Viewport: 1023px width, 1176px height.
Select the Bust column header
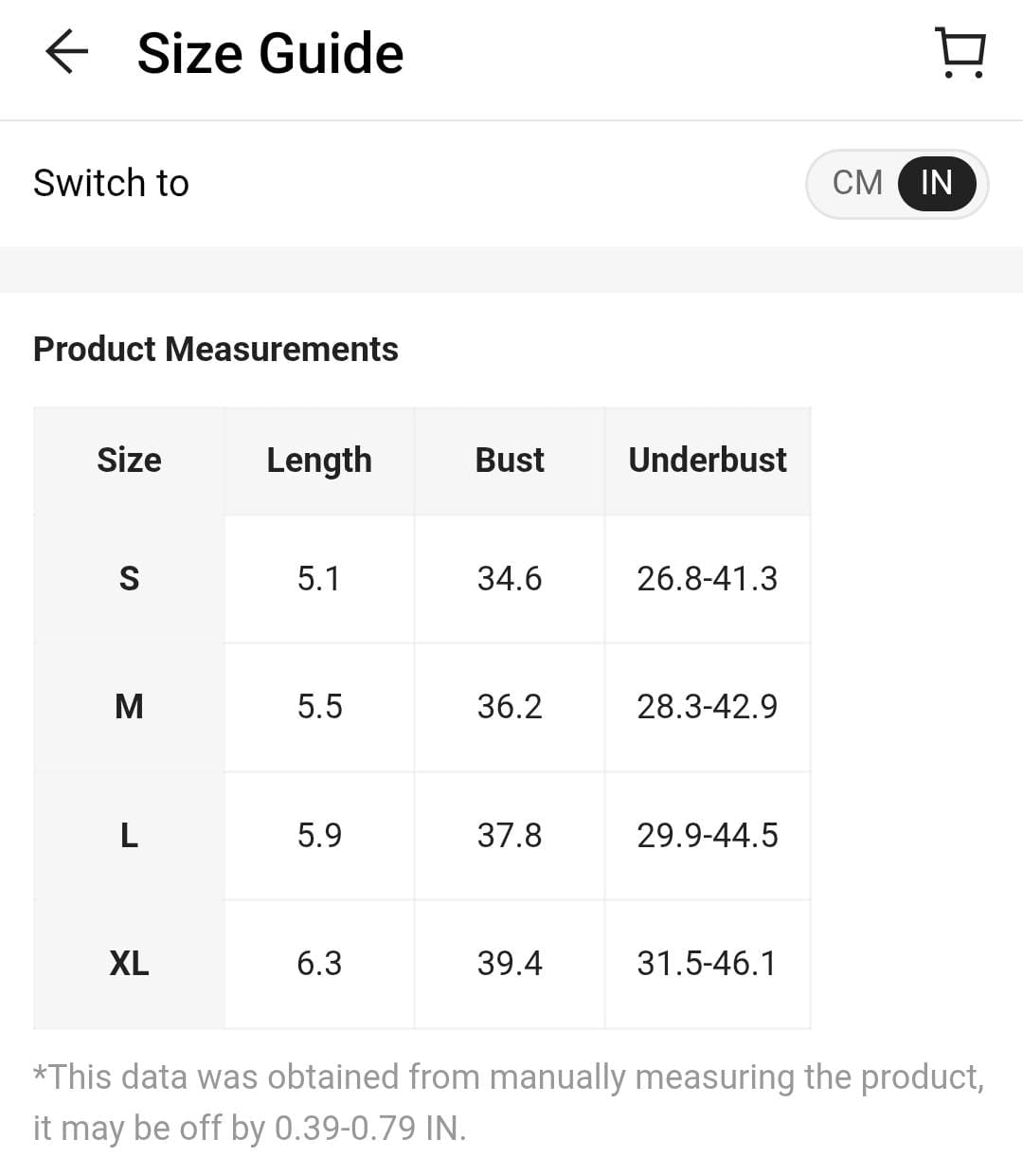point(510,461)
